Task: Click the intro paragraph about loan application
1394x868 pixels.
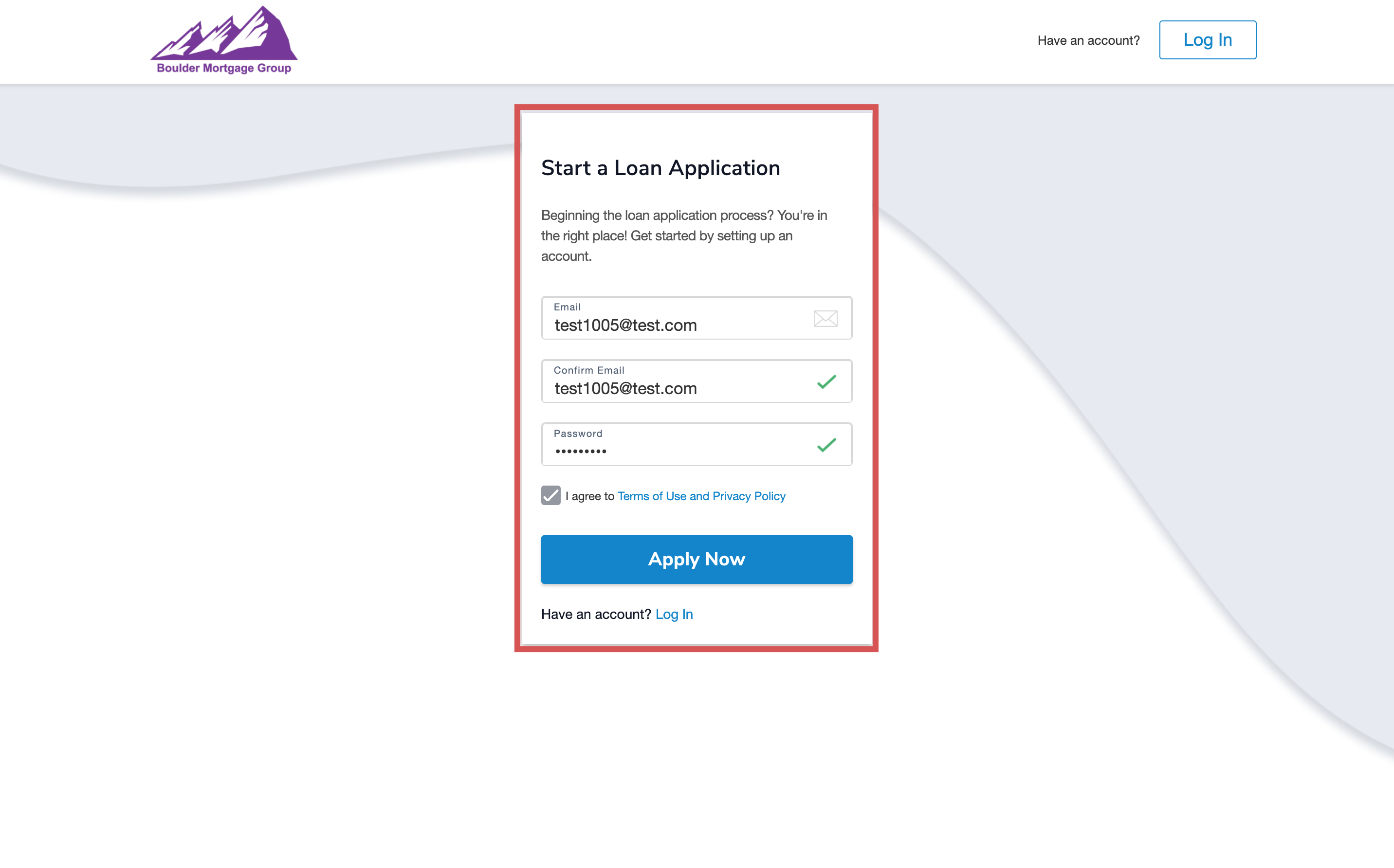Action: (x=684, y=235)
